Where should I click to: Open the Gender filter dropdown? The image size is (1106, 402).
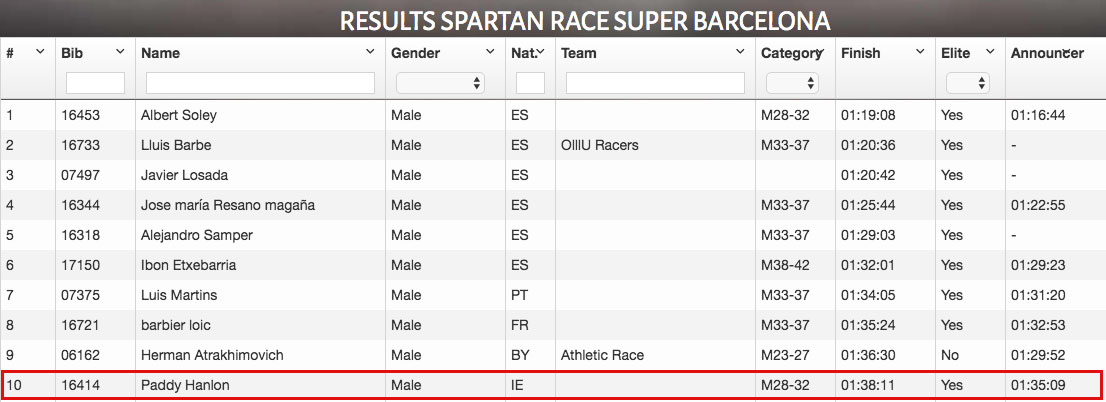pyautogui.click(x=441, y=83)
